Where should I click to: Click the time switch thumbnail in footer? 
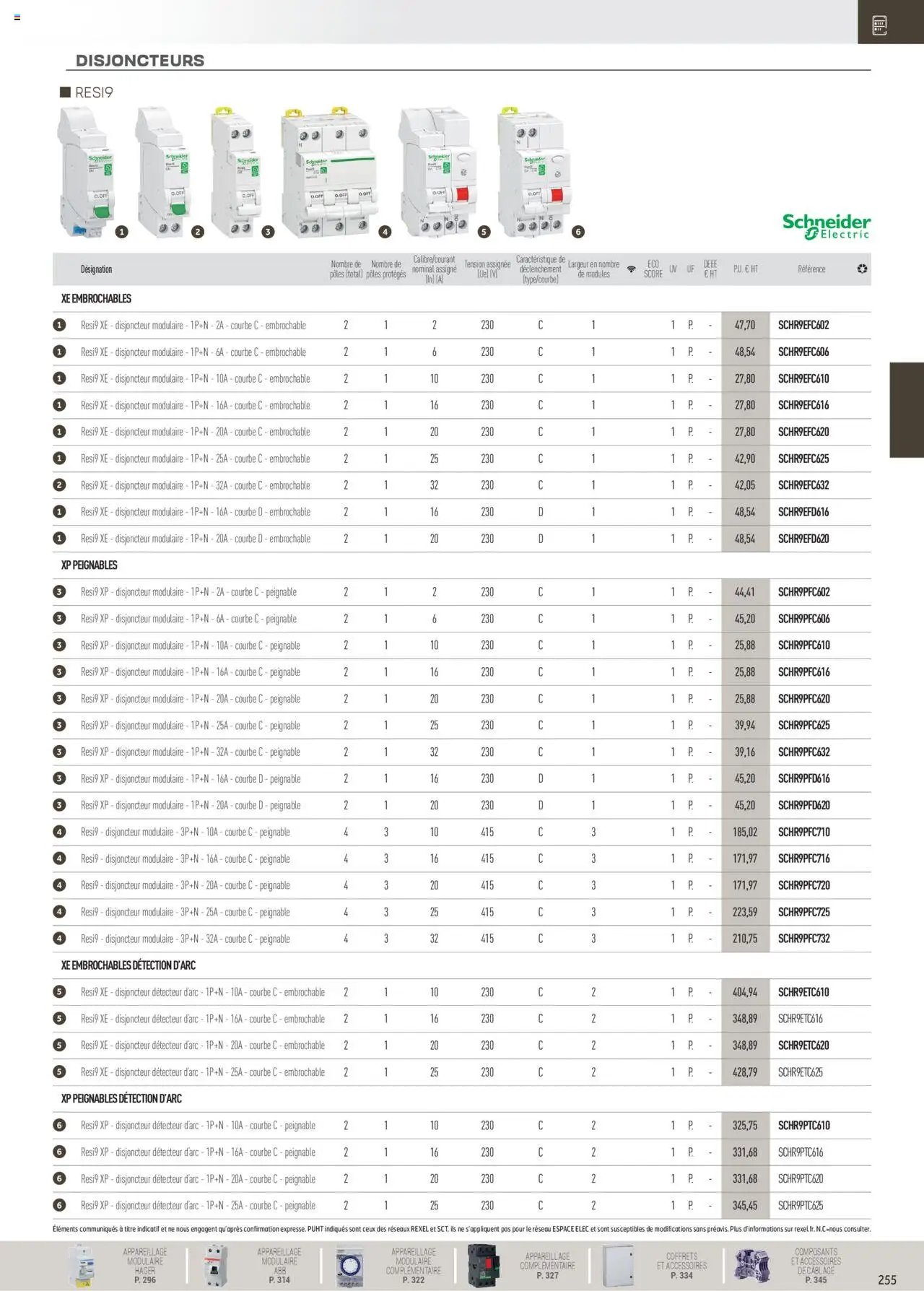[x=349, y=1266]
